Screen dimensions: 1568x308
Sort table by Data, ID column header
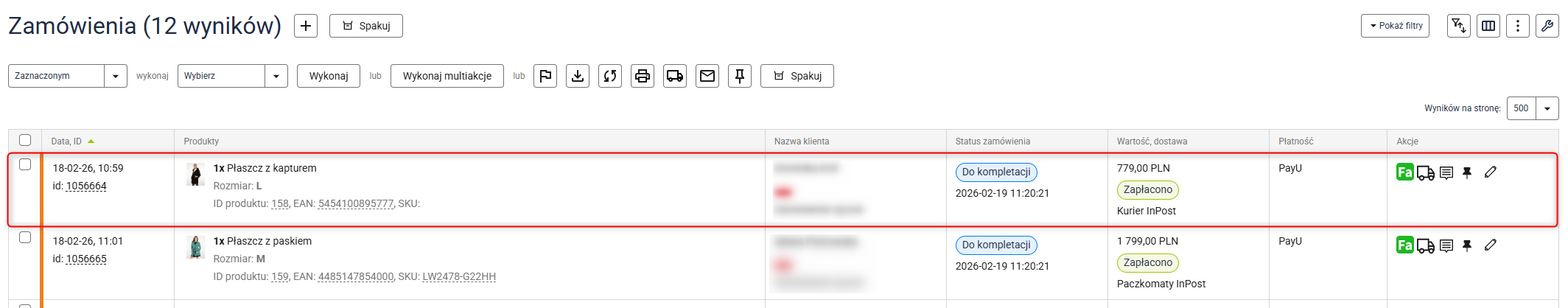66,141
